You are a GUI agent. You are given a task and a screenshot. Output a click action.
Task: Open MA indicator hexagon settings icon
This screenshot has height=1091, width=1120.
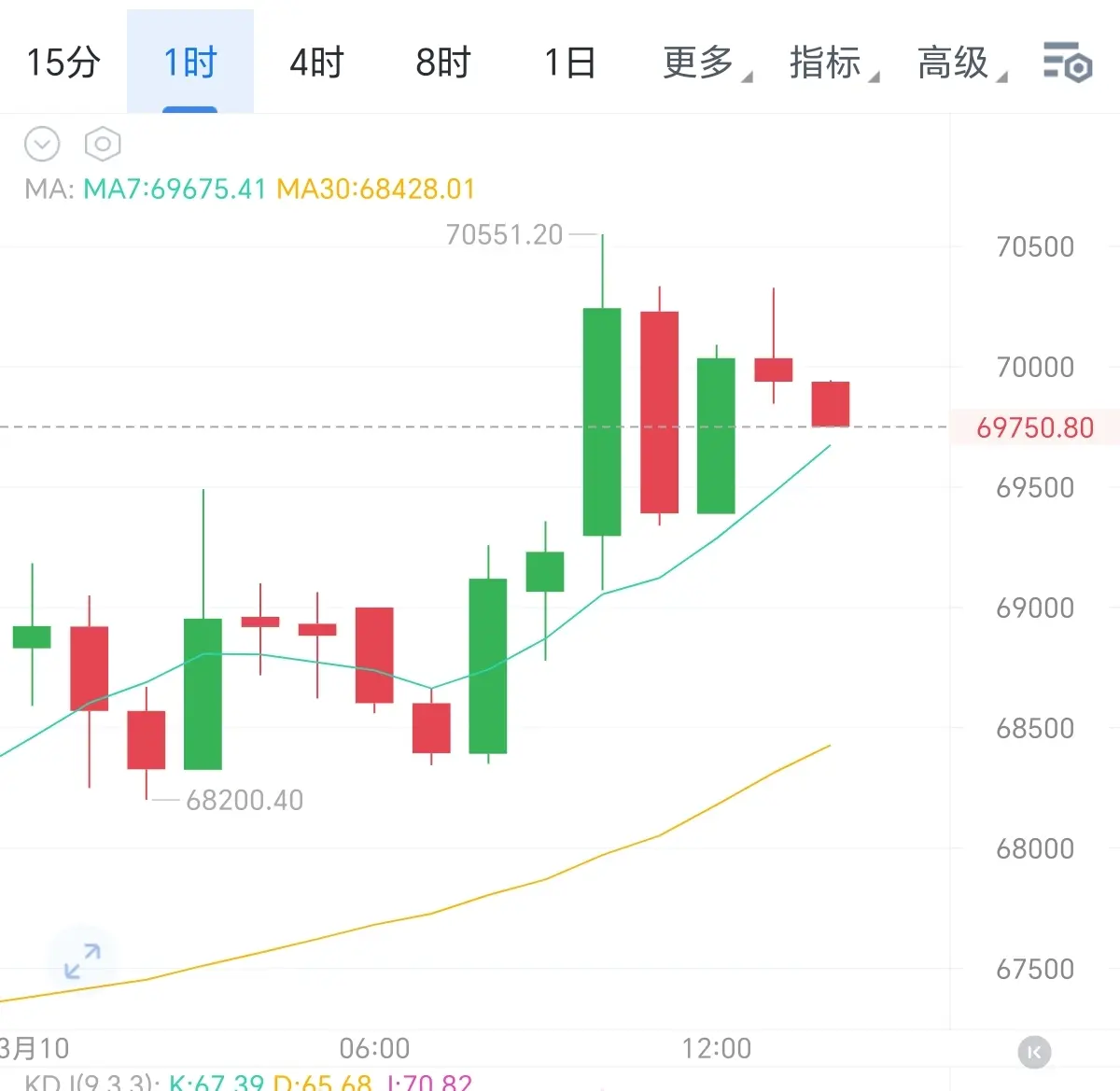103,144
